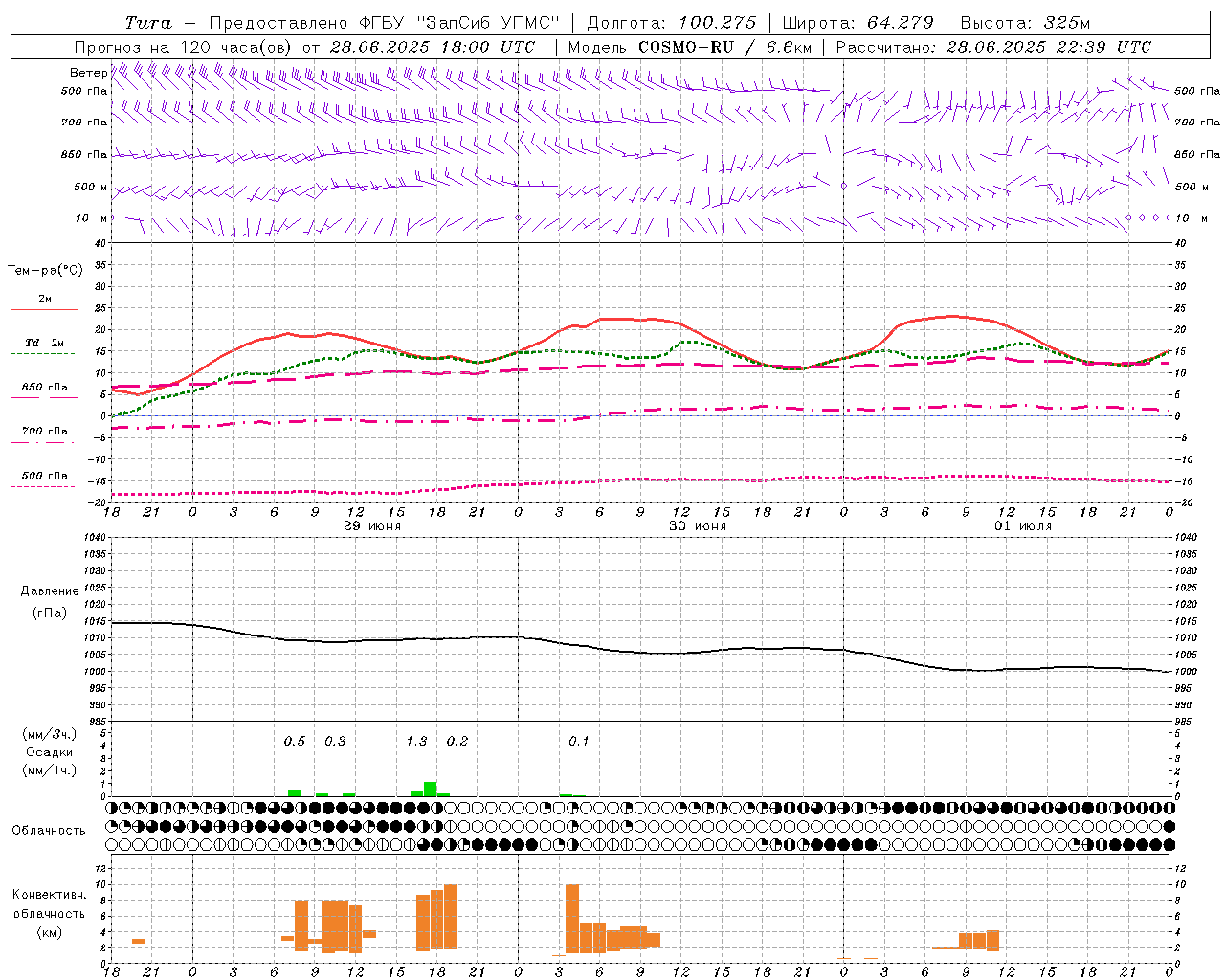Click the "Конвективн." convective cloud label

pyautogui.click(x=49, y=895)
